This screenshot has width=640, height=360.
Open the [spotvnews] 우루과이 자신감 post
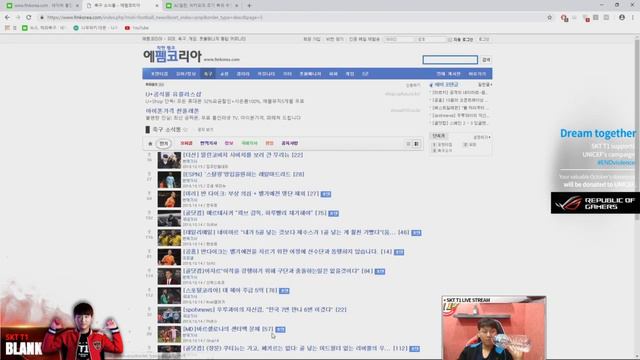tap(264, 310)
